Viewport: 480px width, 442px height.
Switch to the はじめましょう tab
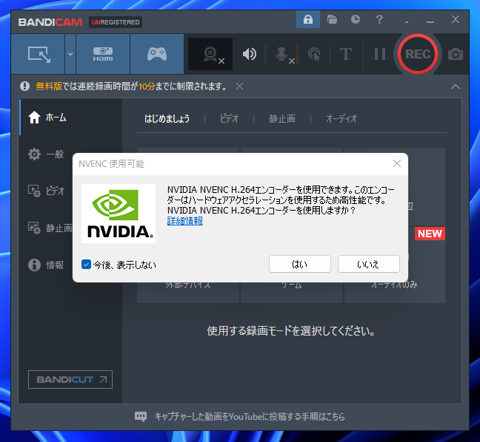point(167,119)
